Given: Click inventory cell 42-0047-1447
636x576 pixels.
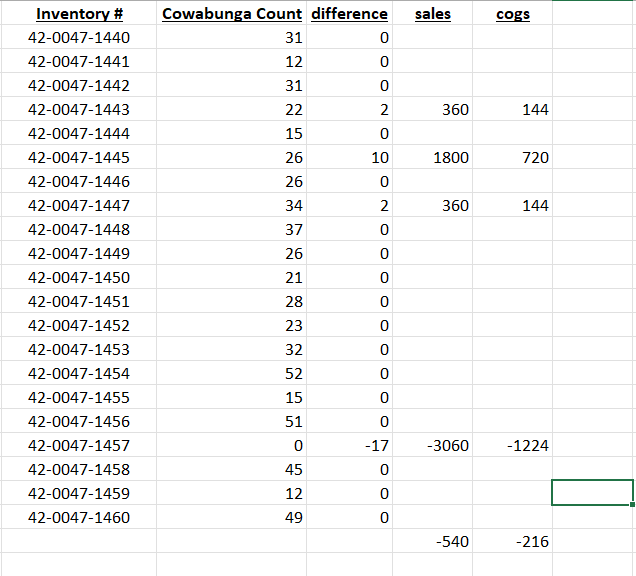Looking at the screenshot, I should [x=79, y=205].
